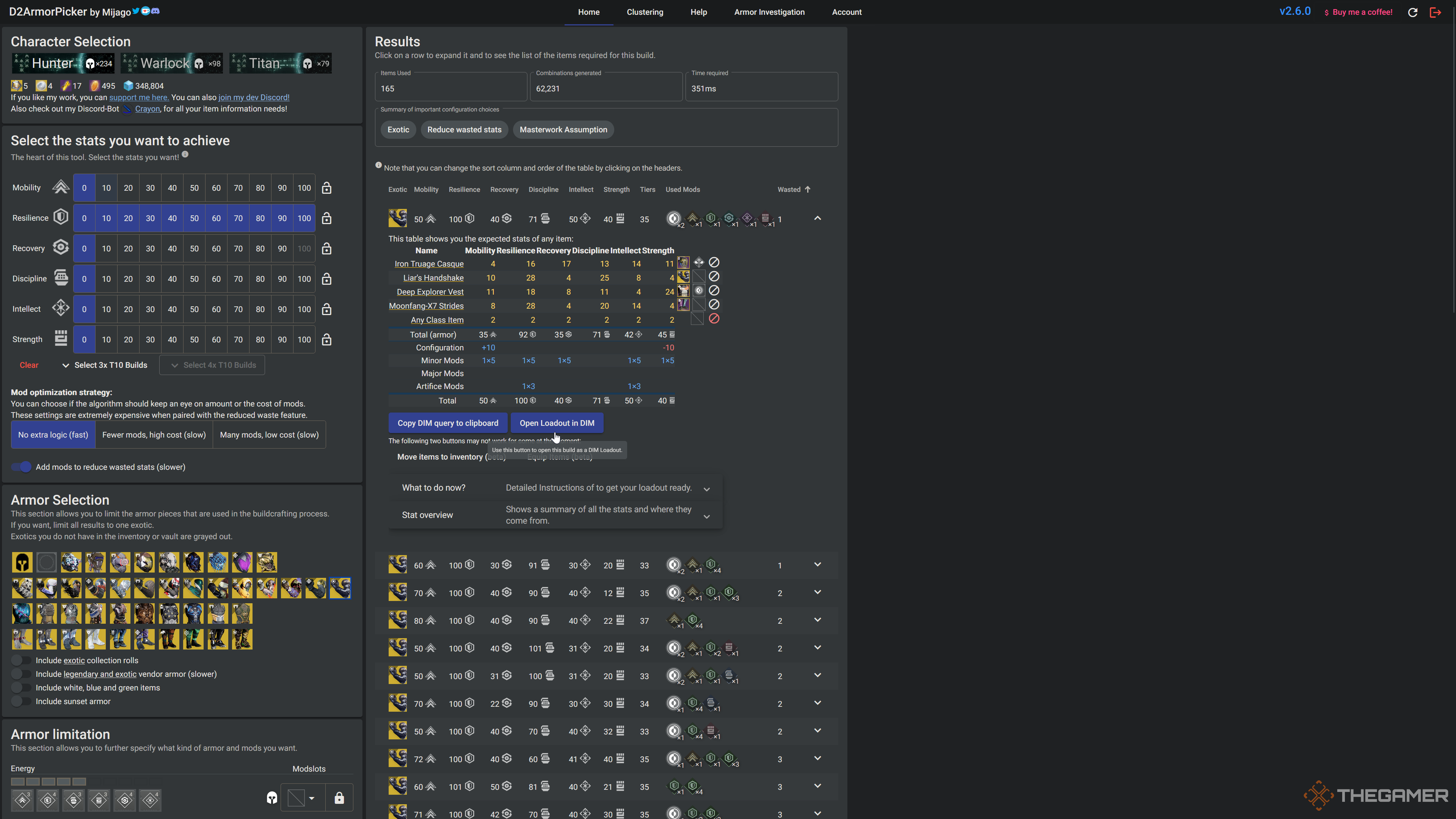Set Mobility stat tier to 50
Viewport: 1456px width, 819px height.
[194, 188]
